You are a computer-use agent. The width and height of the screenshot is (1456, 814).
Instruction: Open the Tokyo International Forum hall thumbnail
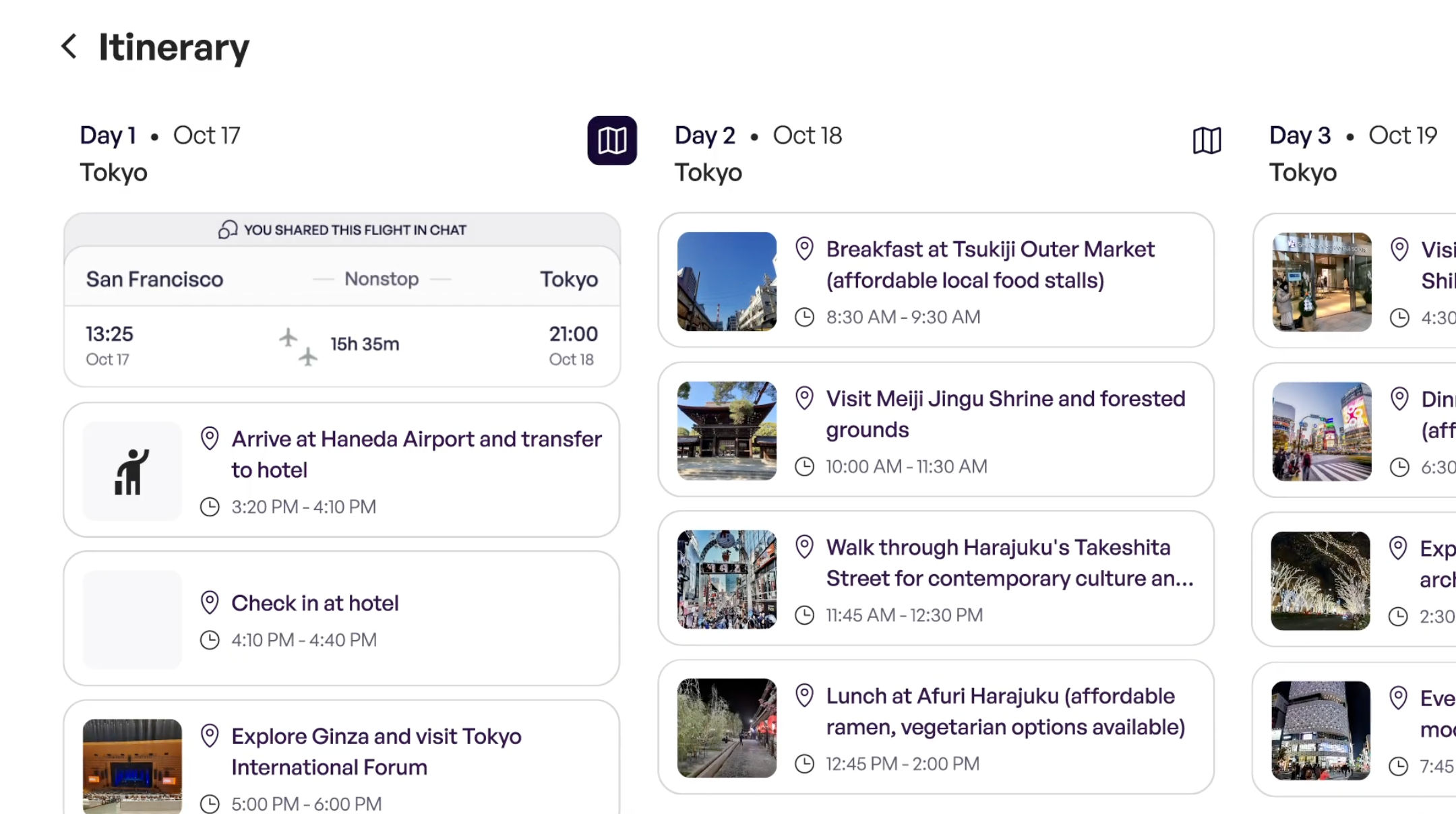(x=132, y=765)
